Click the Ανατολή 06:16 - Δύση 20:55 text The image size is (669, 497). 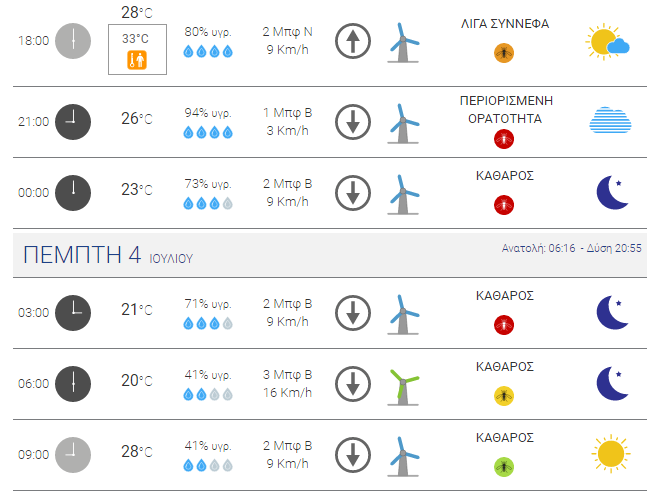571,248
